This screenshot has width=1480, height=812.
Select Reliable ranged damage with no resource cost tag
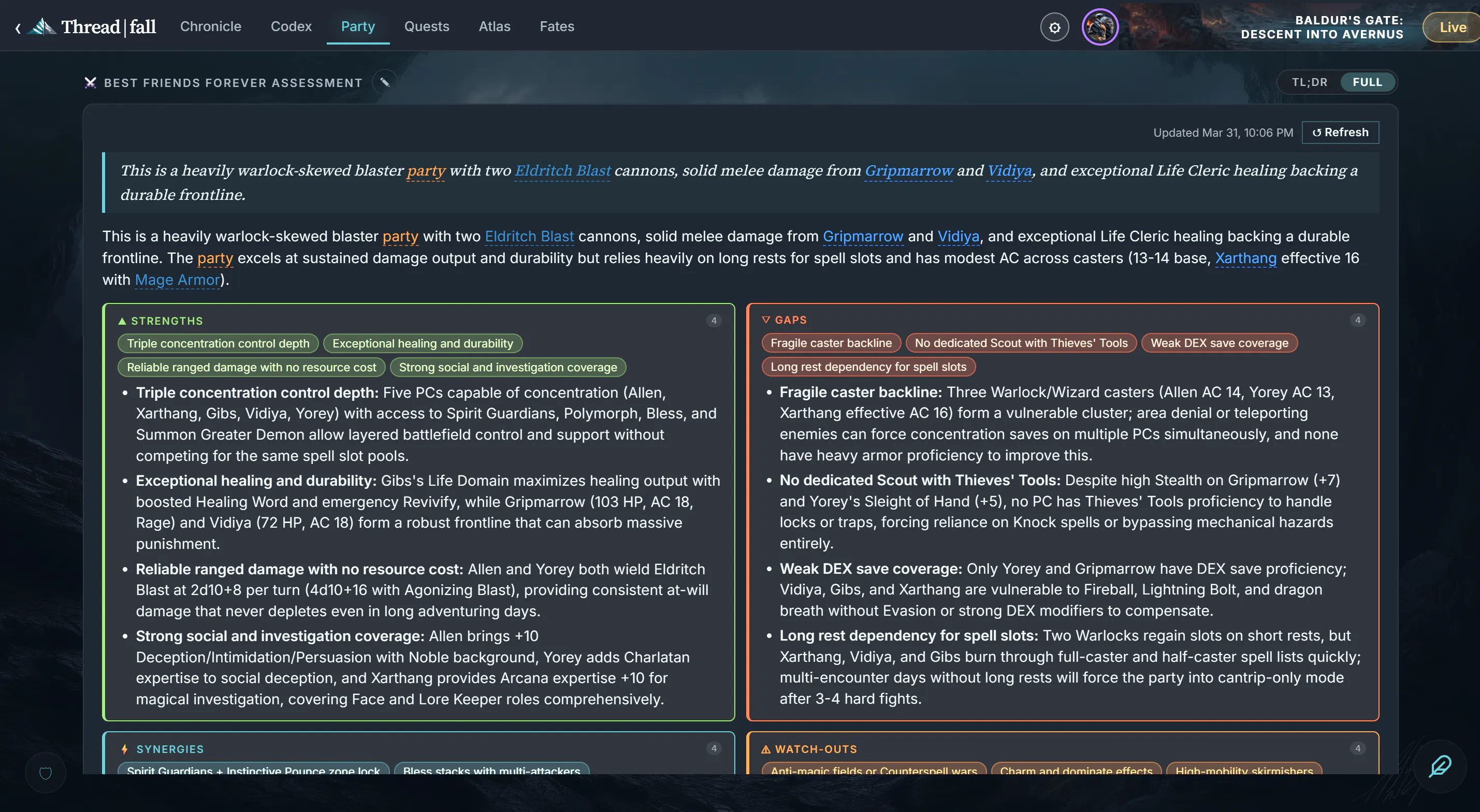252,367
